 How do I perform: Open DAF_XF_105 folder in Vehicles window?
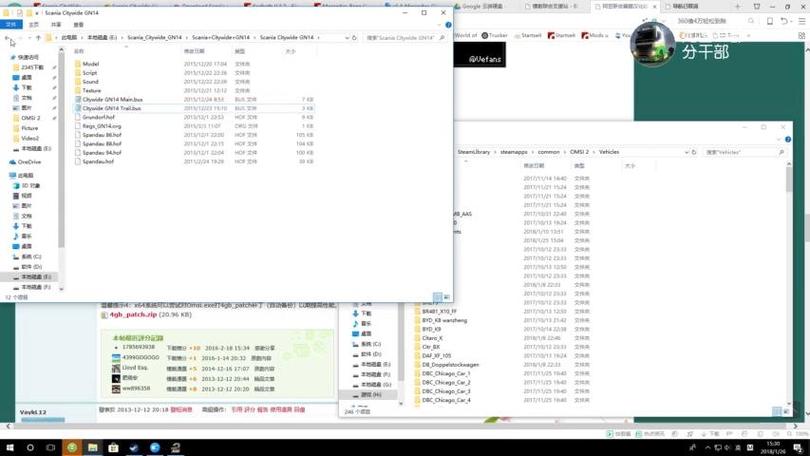[x=437, y=356]
